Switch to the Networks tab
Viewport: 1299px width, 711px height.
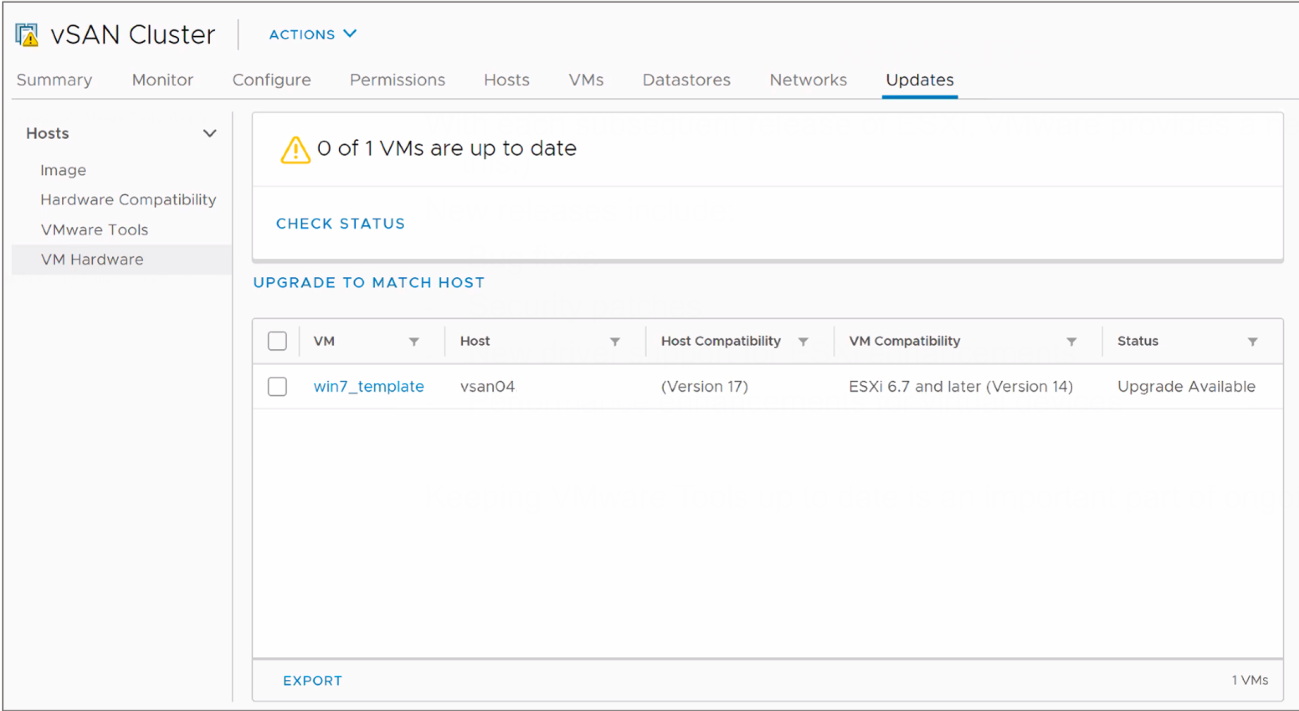[x=808, y=80]
